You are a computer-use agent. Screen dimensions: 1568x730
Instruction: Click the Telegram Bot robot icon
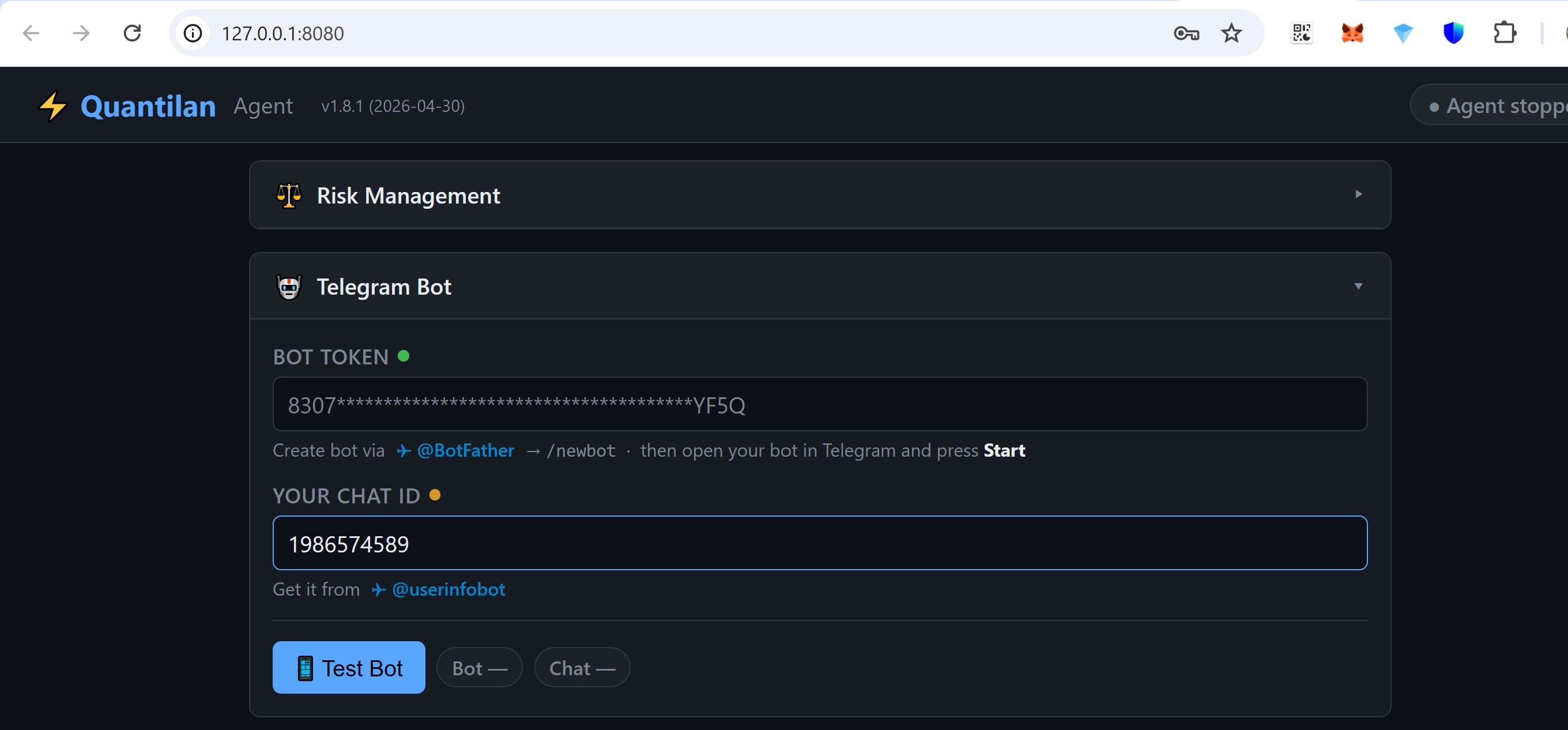click(x=289, y=287)
